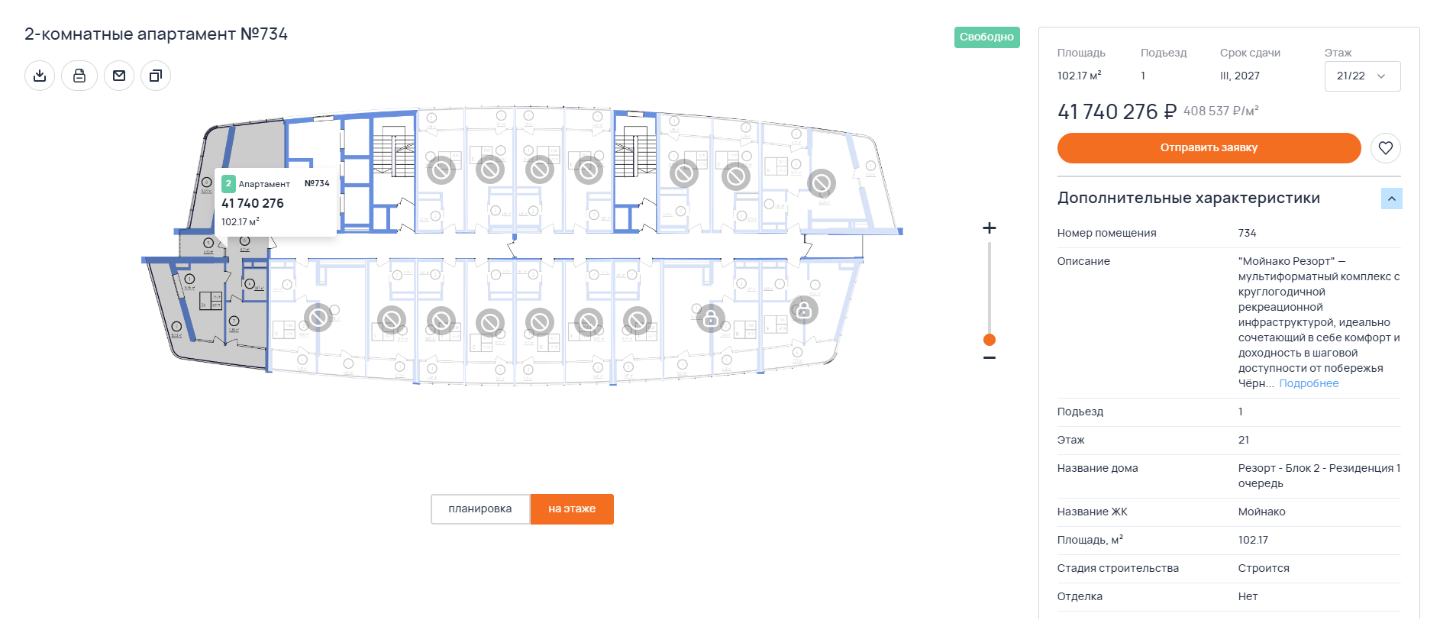Click the compare/copy icon
The height and width of the screenshot is (619, 1440).
155,76
